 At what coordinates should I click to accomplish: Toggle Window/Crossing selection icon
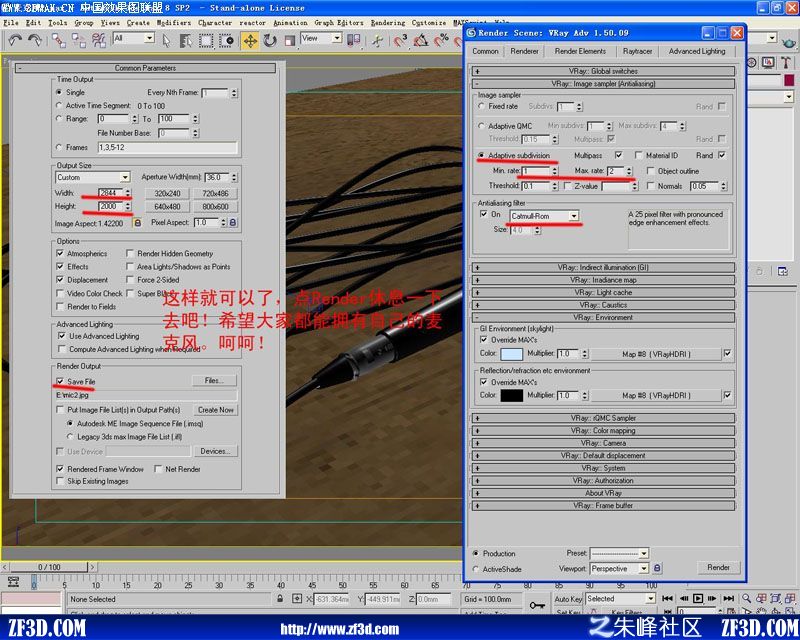point(226,40)
